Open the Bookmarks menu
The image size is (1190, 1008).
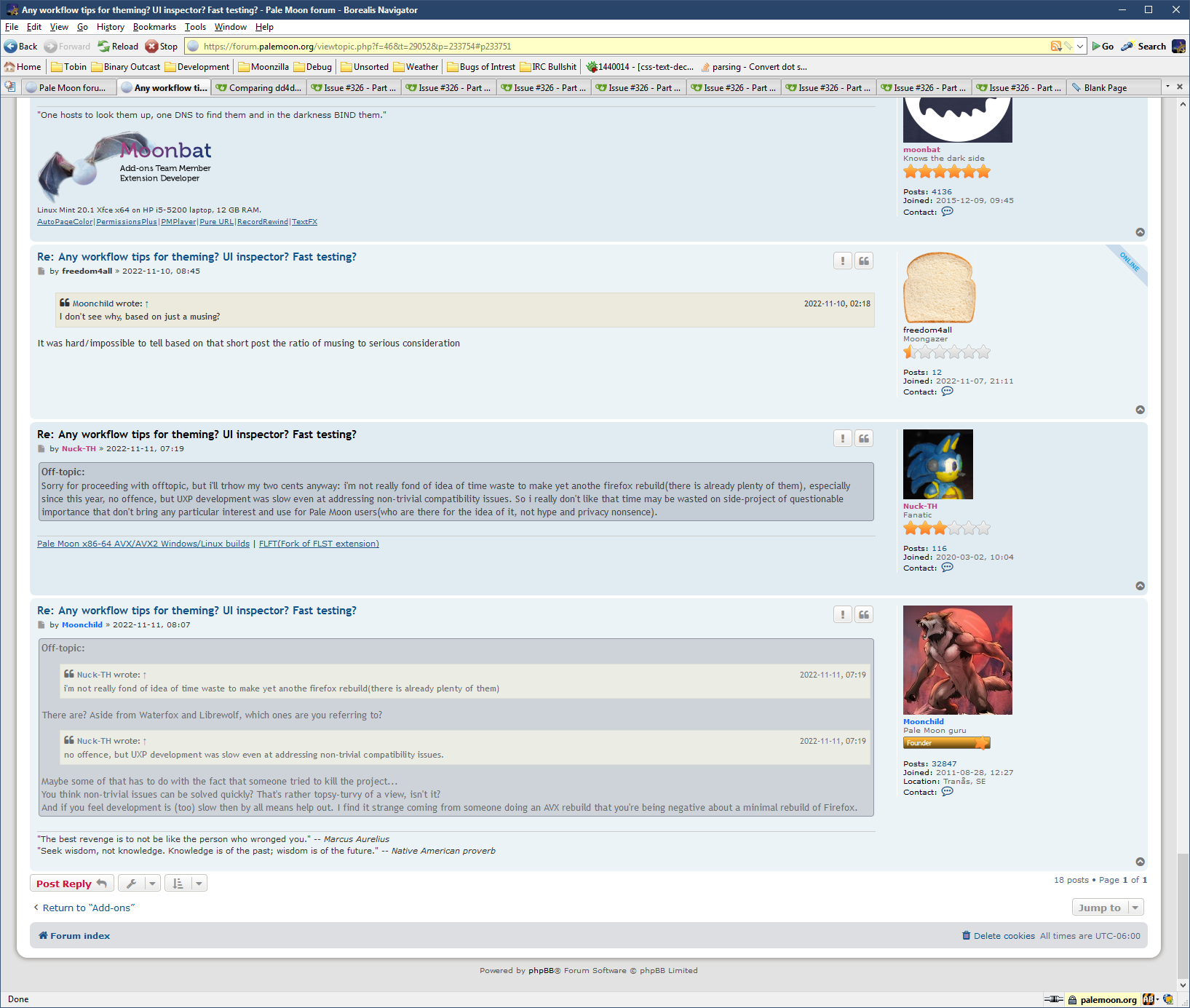[x=154, y=27]
